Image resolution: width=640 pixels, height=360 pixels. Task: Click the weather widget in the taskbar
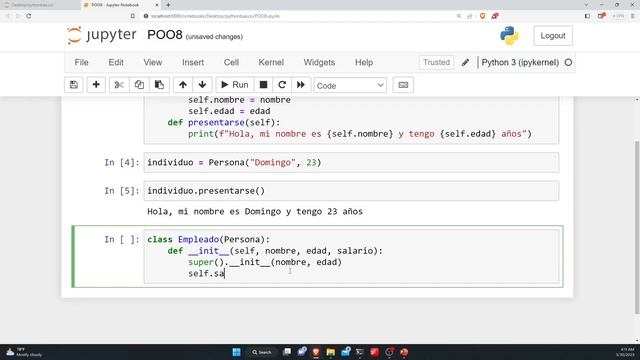tap(24, 352)
